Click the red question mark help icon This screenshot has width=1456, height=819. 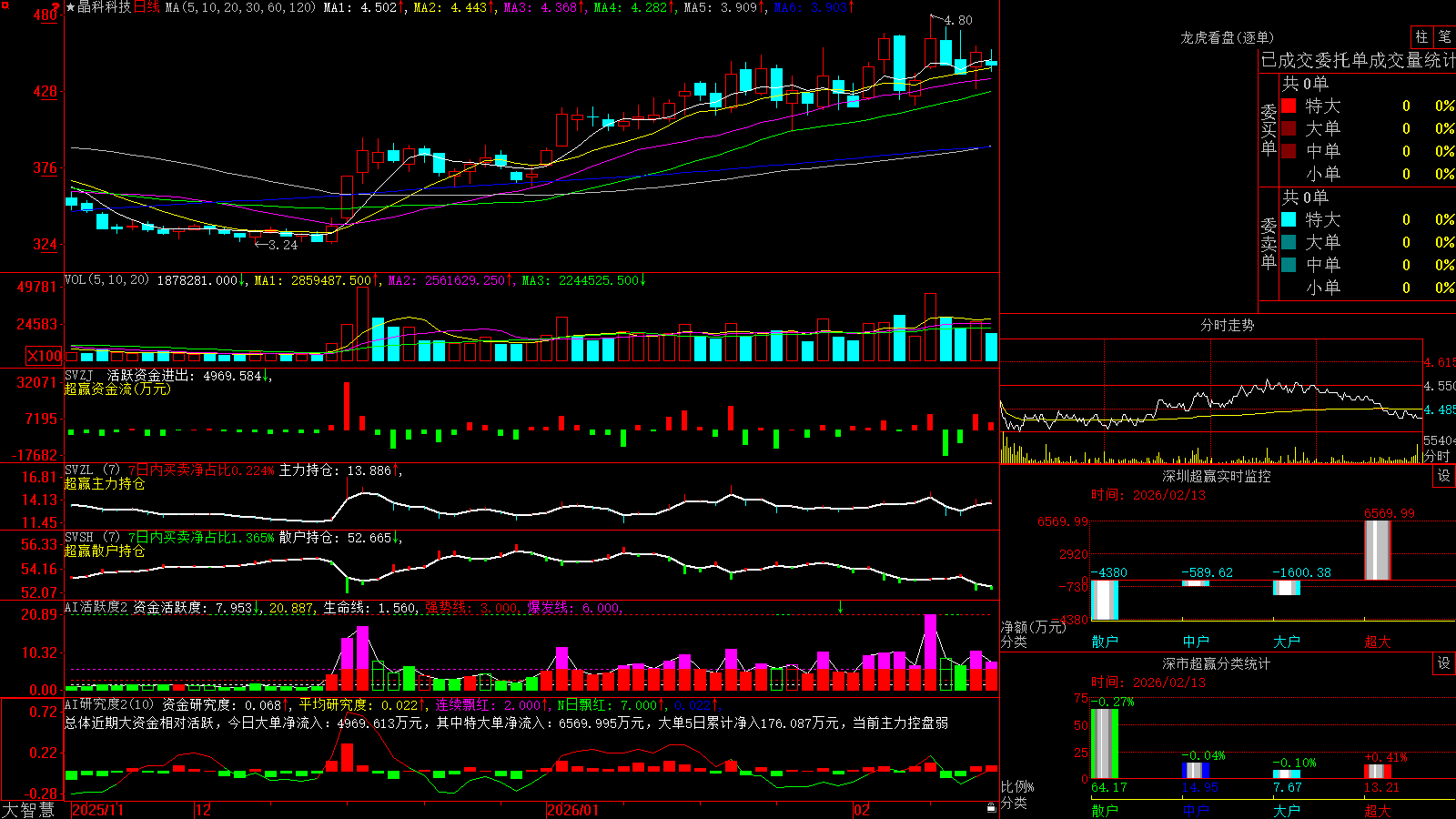pos(56,7)
